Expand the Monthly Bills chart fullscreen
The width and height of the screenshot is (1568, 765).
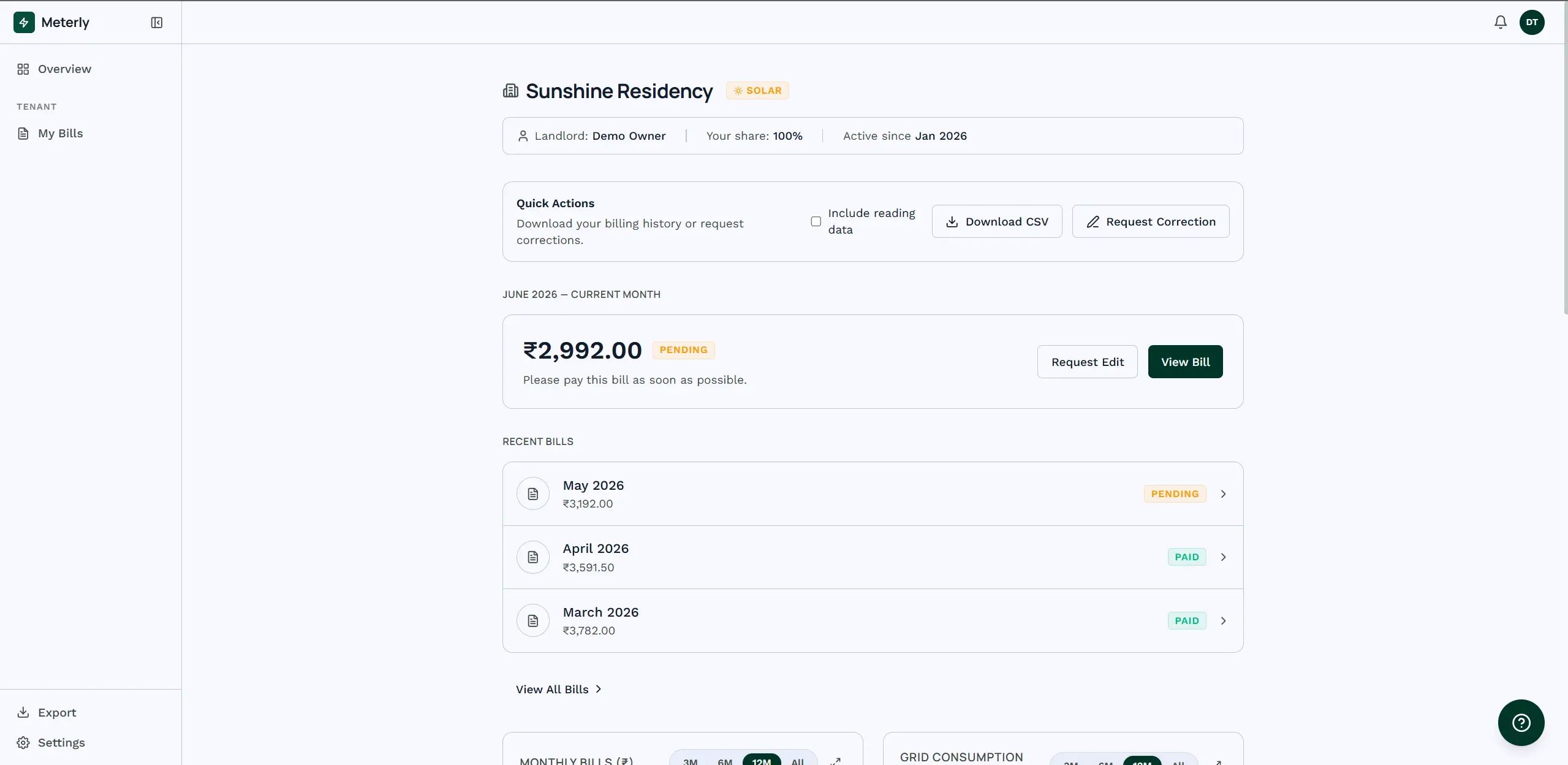pyautogui.click(x=836, y=761)
